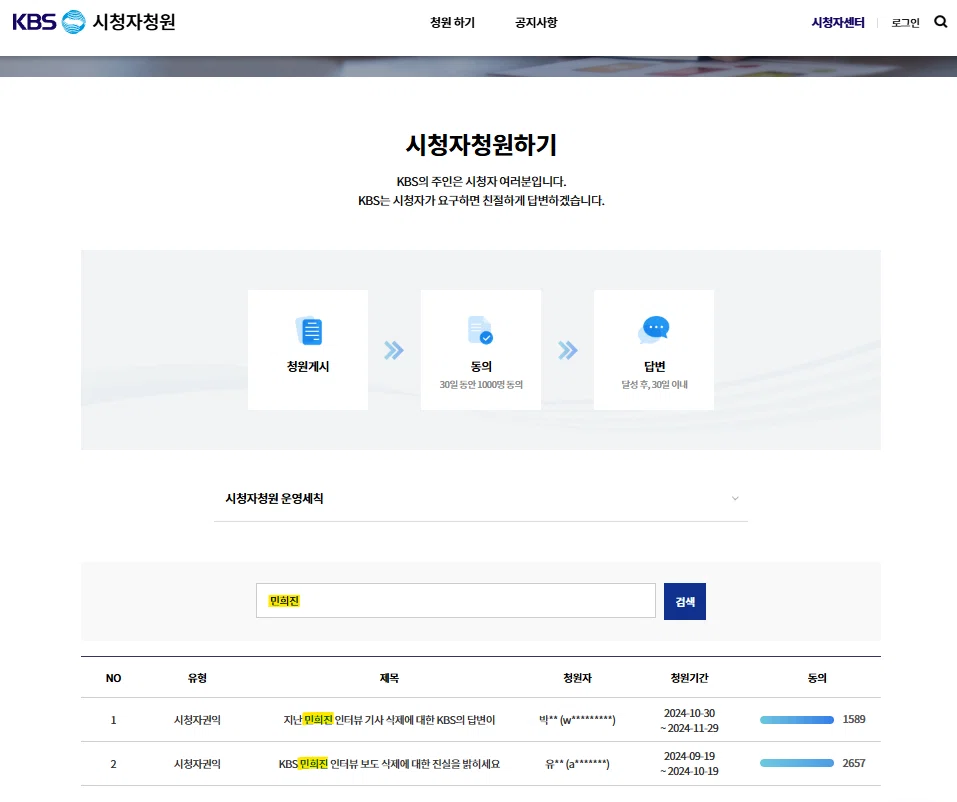Click row number 1 cell
Image resolution: width=957 pixels, height=802 pixels.
click(114, 720)
